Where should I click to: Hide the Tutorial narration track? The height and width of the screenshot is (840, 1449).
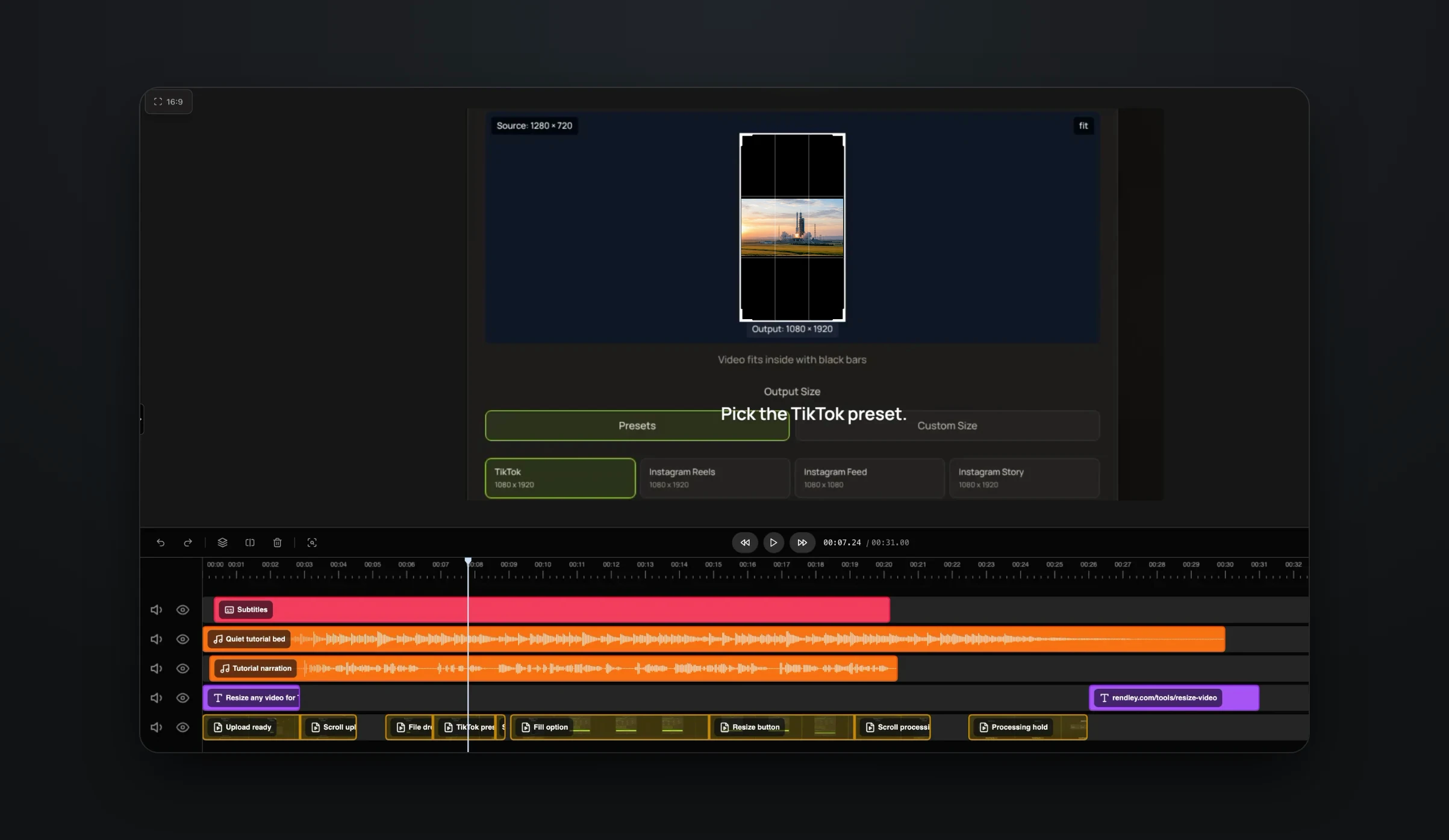point(182,668)
